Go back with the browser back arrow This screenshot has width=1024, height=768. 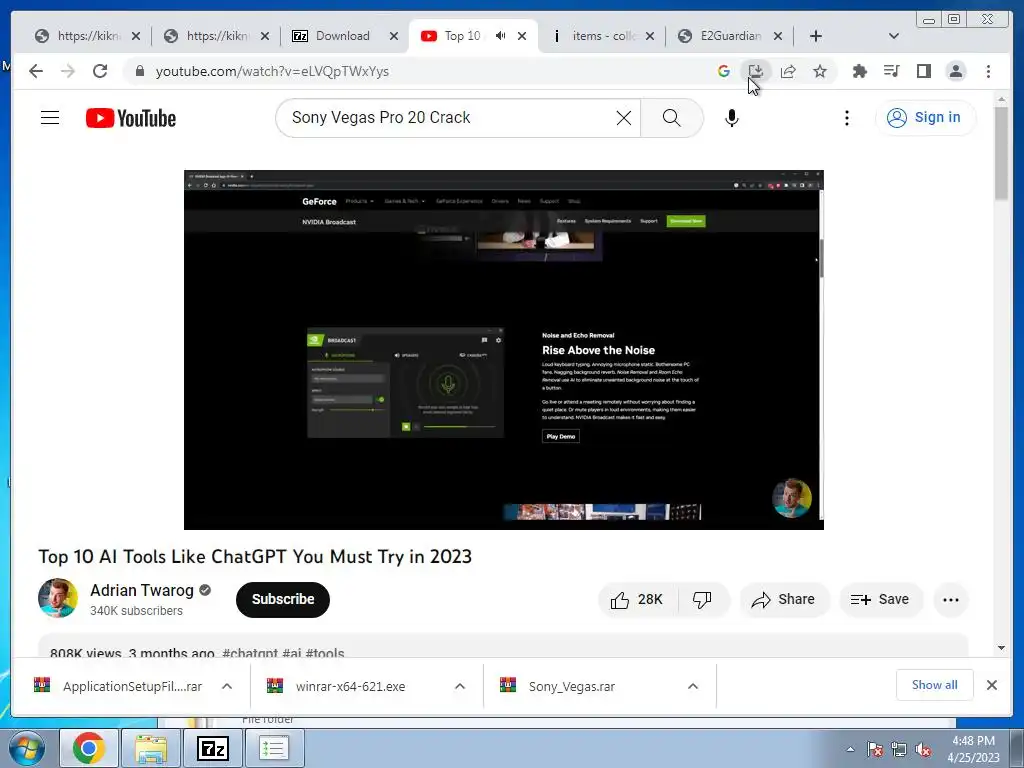click(36, 71)
